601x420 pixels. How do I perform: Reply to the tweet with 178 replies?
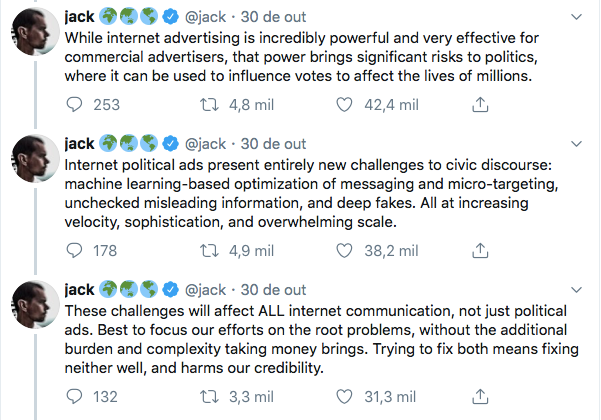point(73,251)
